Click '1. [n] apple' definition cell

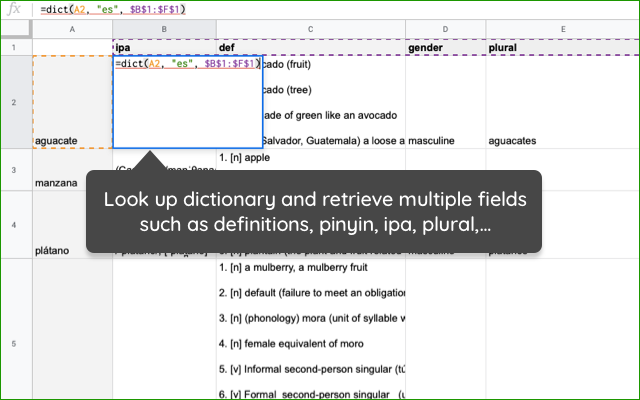pos(244,158)
